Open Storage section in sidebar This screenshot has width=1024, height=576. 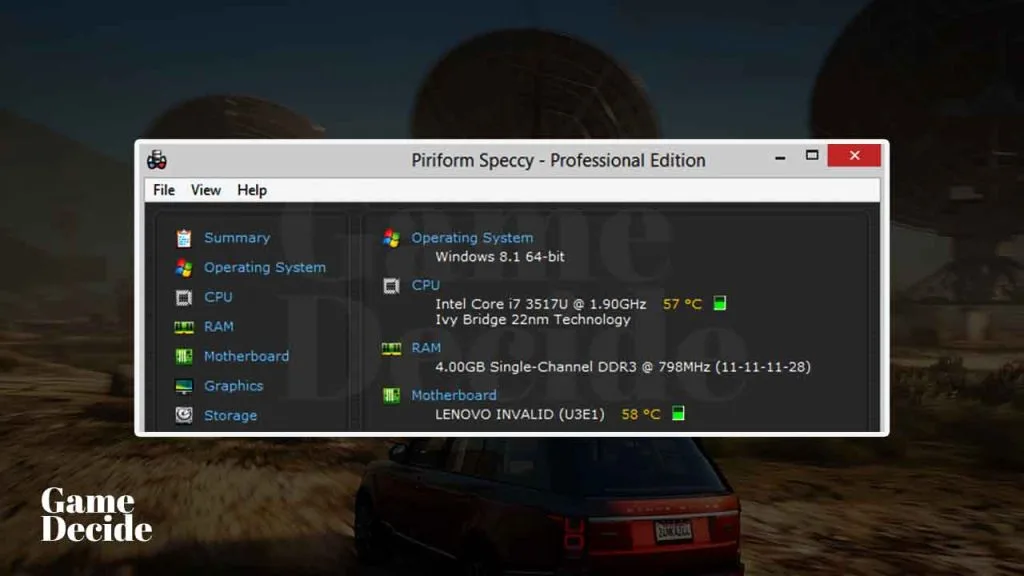[x=231, y=415]
